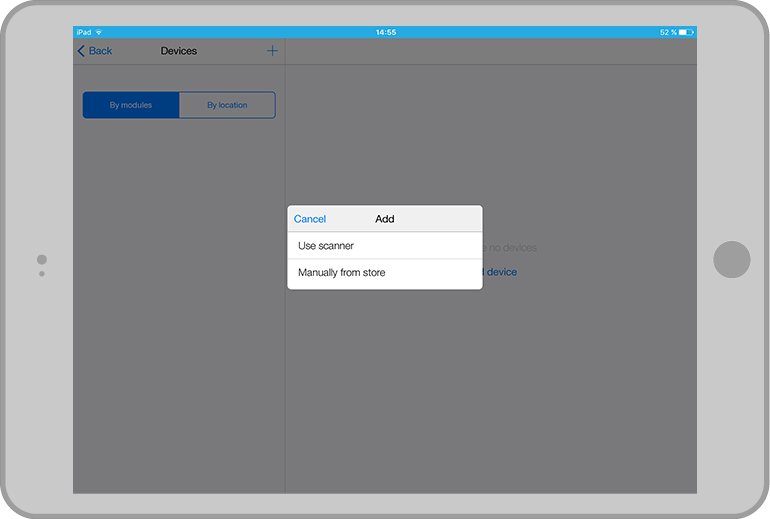Tap the Back text label
The image size is (770, 519).
(x=101, y=51)
